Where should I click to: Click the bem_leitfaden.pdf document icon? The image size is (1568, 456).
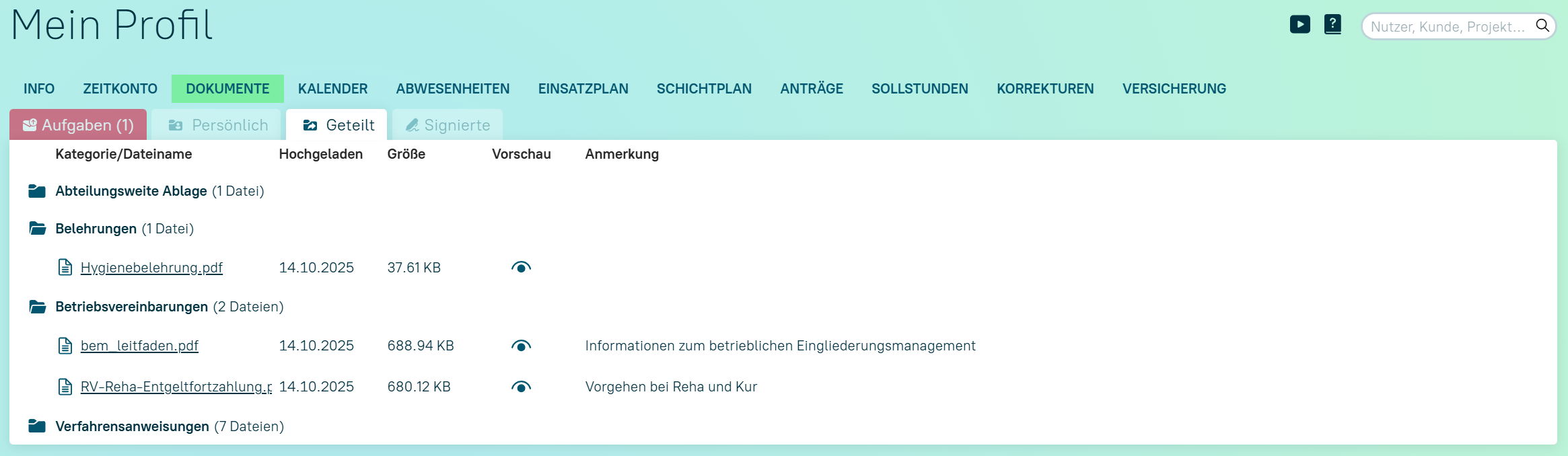(65, 346)
